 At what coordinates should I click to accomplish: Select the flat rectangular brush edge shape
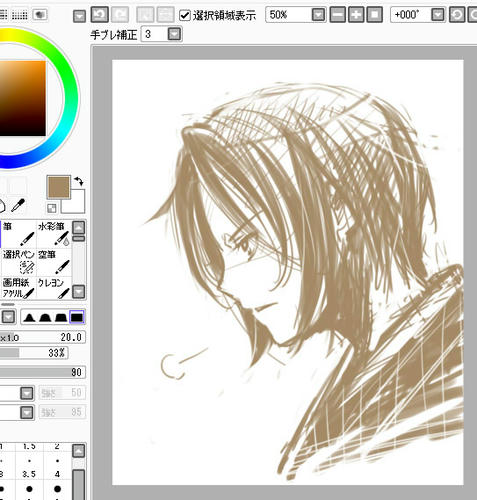77,317
